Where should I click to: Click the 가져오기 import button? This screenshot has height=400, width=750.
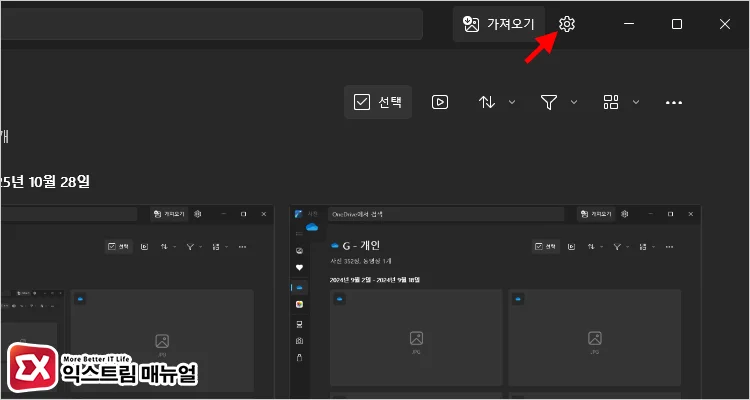[499, 24]
